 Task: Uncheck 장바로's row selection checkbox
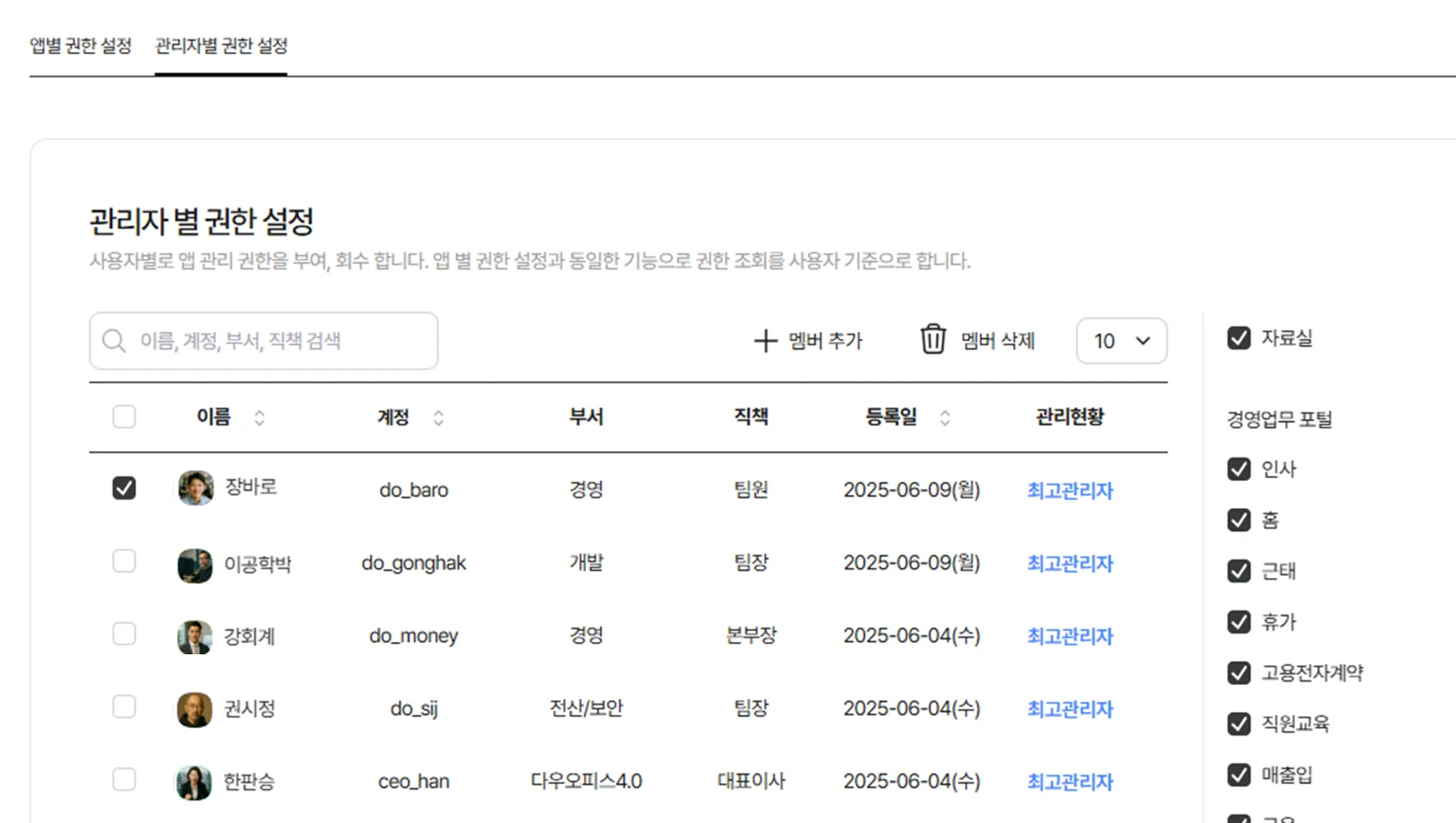point(124,487)
